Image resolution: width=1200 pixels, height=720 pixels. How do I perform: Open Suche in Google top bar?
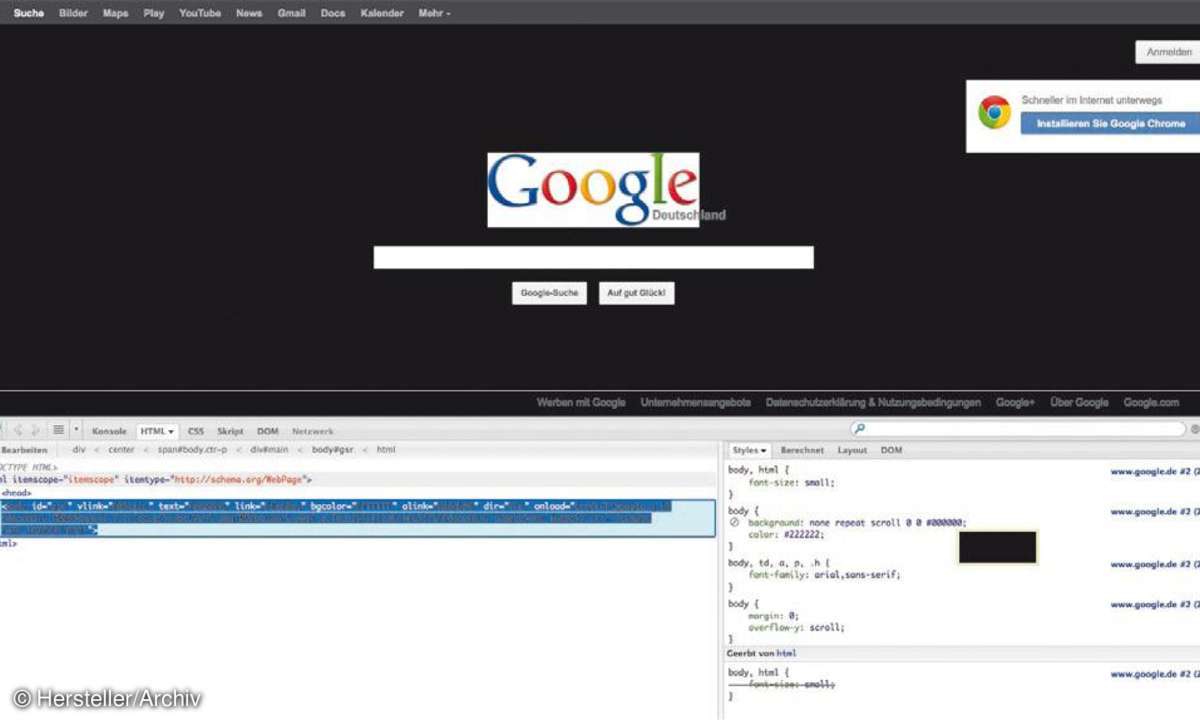pyautogui.click(x=29, y=13)
